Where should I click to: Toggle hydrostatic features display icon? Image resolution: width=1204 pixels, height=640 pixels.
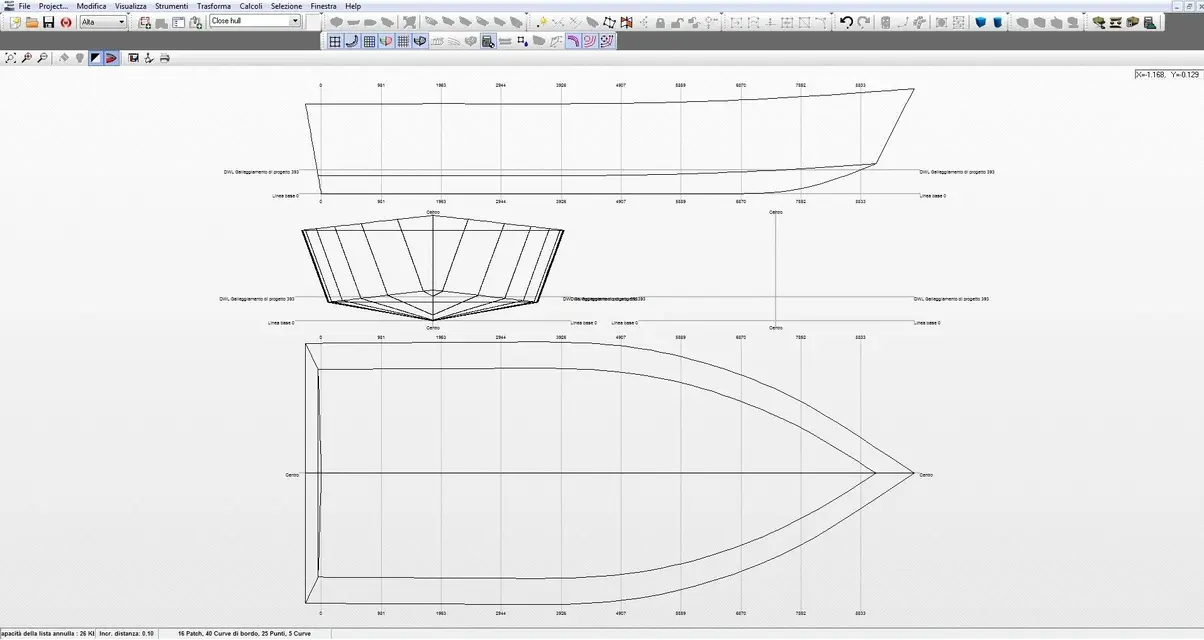tap(420, 41)
